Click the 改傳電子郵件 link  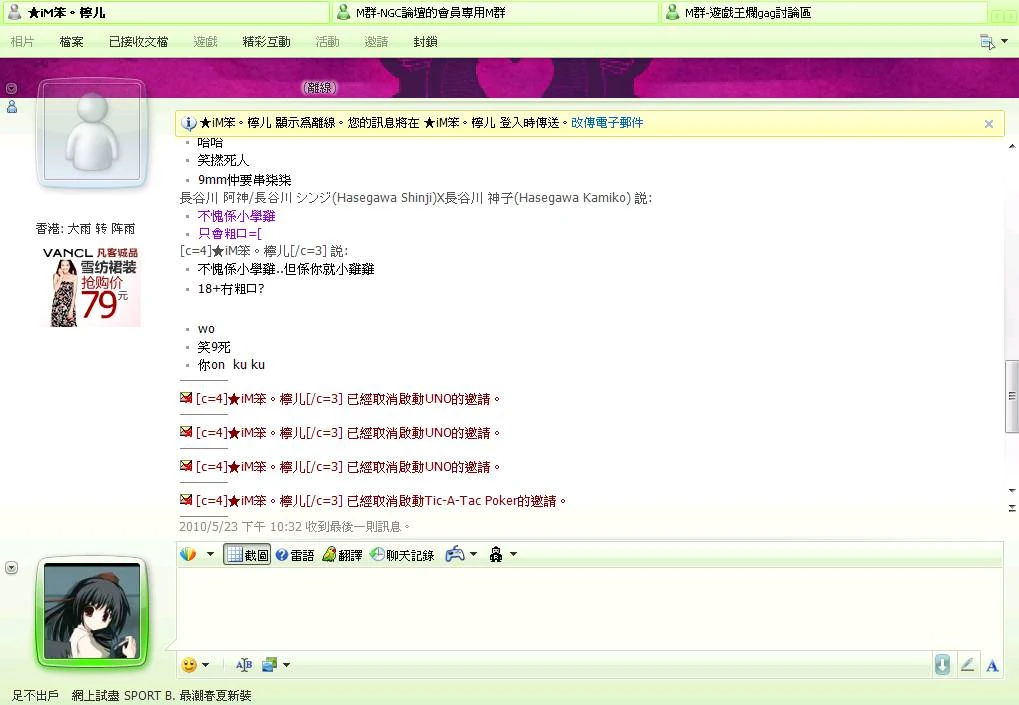(607, 123)
